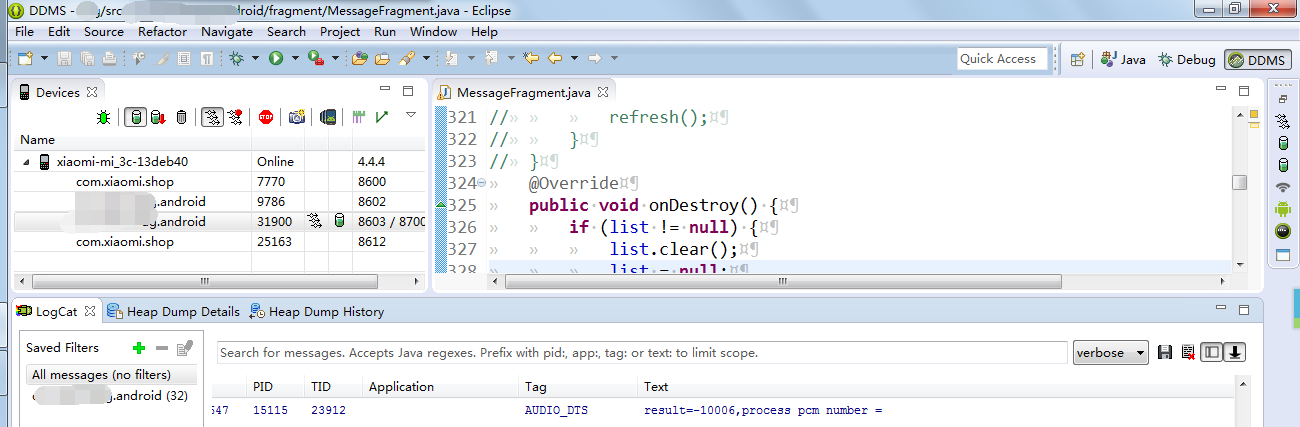Image resolution: width=1300 pixels, height=427 pixels.
Task: Open the Search dropdown arrow in toolbar
Action: [424, 59]
